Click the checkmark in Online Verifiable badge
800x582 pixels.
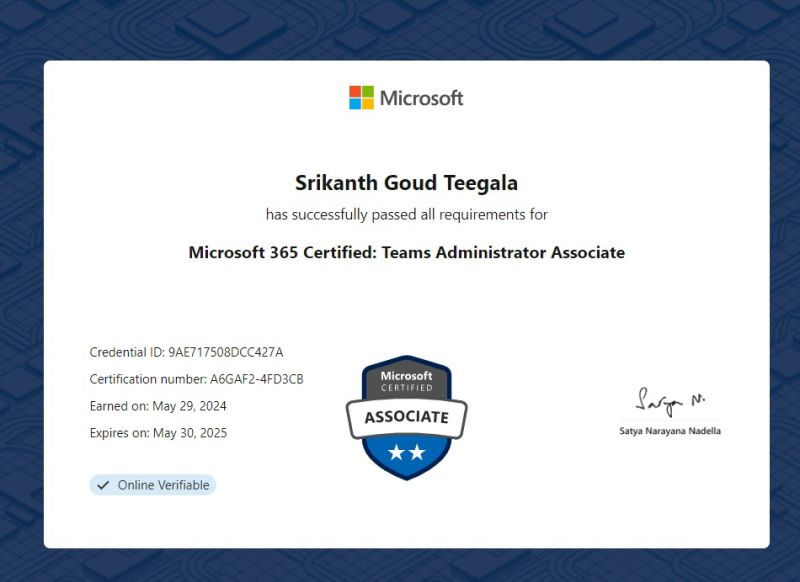[x=103, y=485]
